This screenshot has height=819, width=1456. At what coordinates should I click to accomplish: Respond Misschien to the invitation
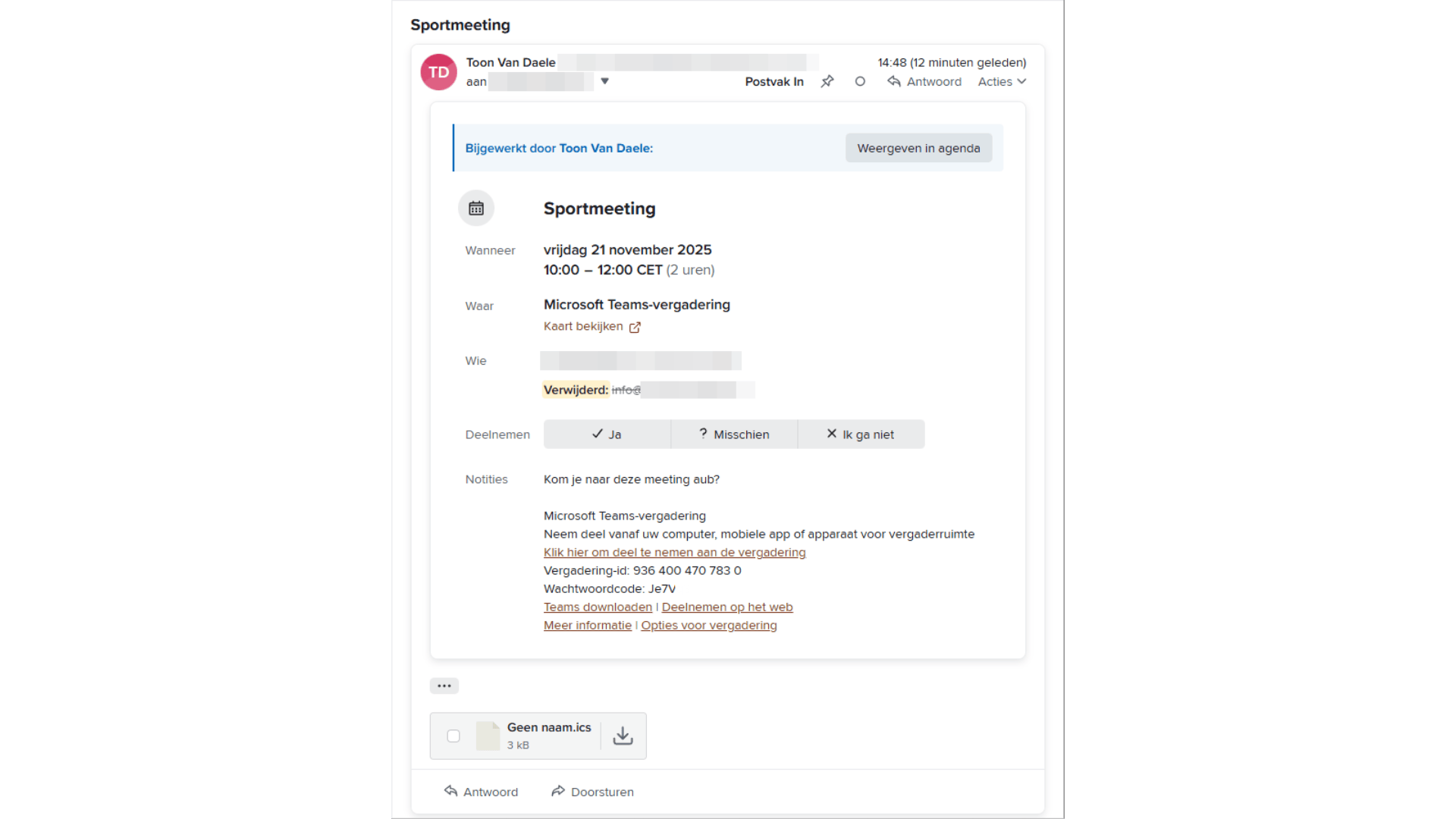pos(734,435)
